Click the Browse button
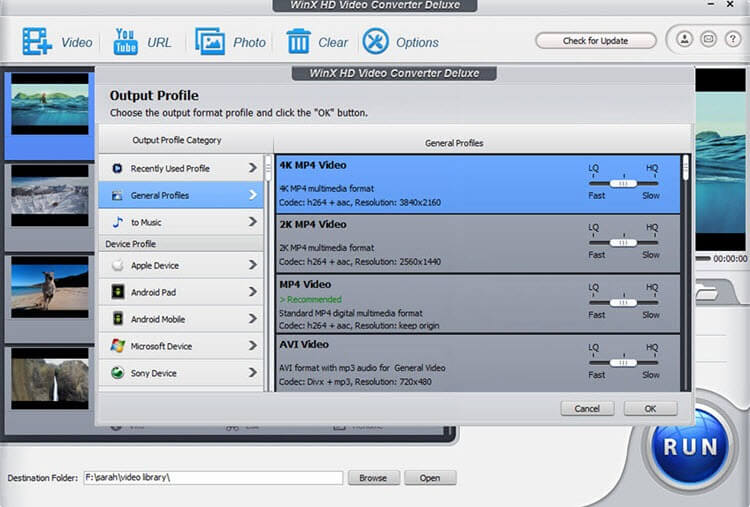The width and height of the screenshot is (750, 507). [373, 477]
